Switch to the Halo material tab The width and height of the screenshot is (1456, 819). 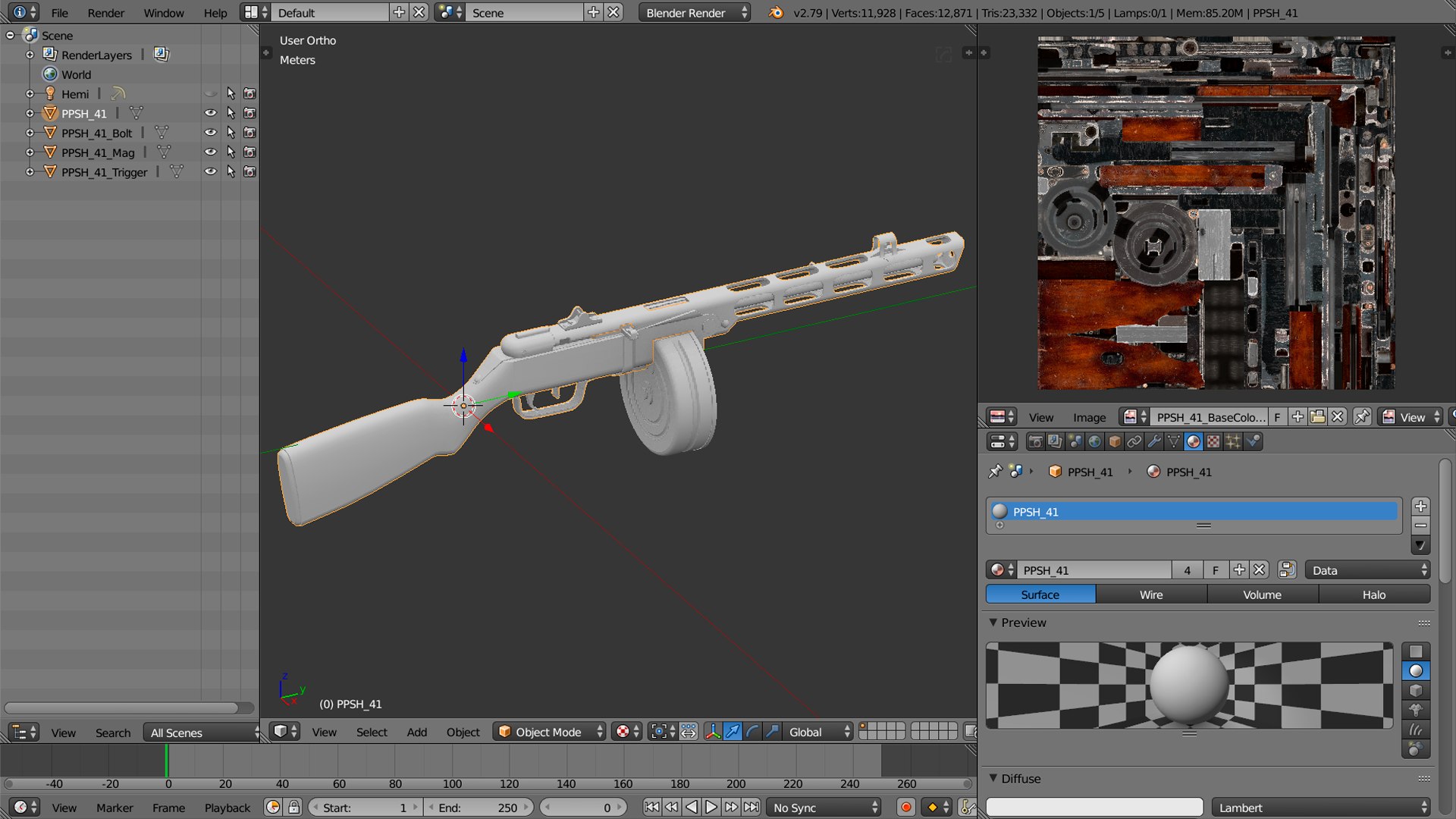point(1374,595)
